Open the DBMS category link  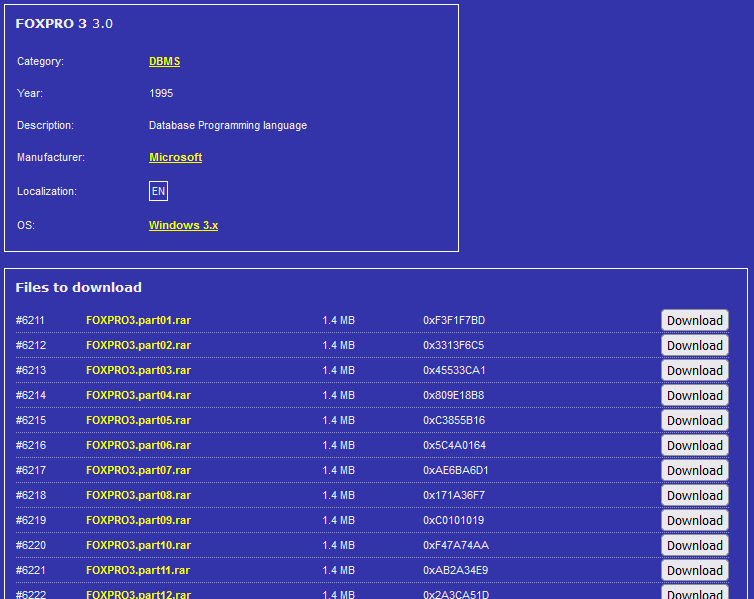pyautogui.click(x=164, y=62)
